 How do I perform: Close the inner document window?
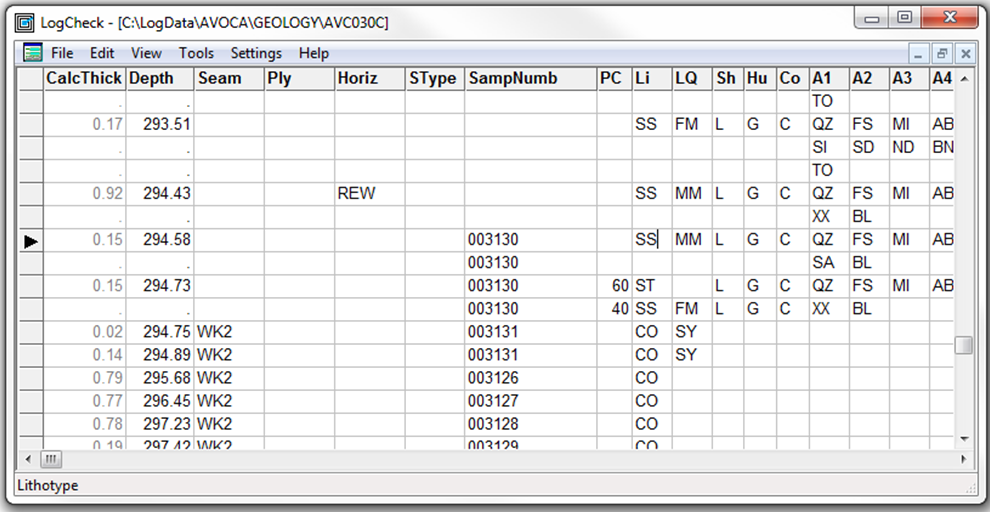click(965, 54)
